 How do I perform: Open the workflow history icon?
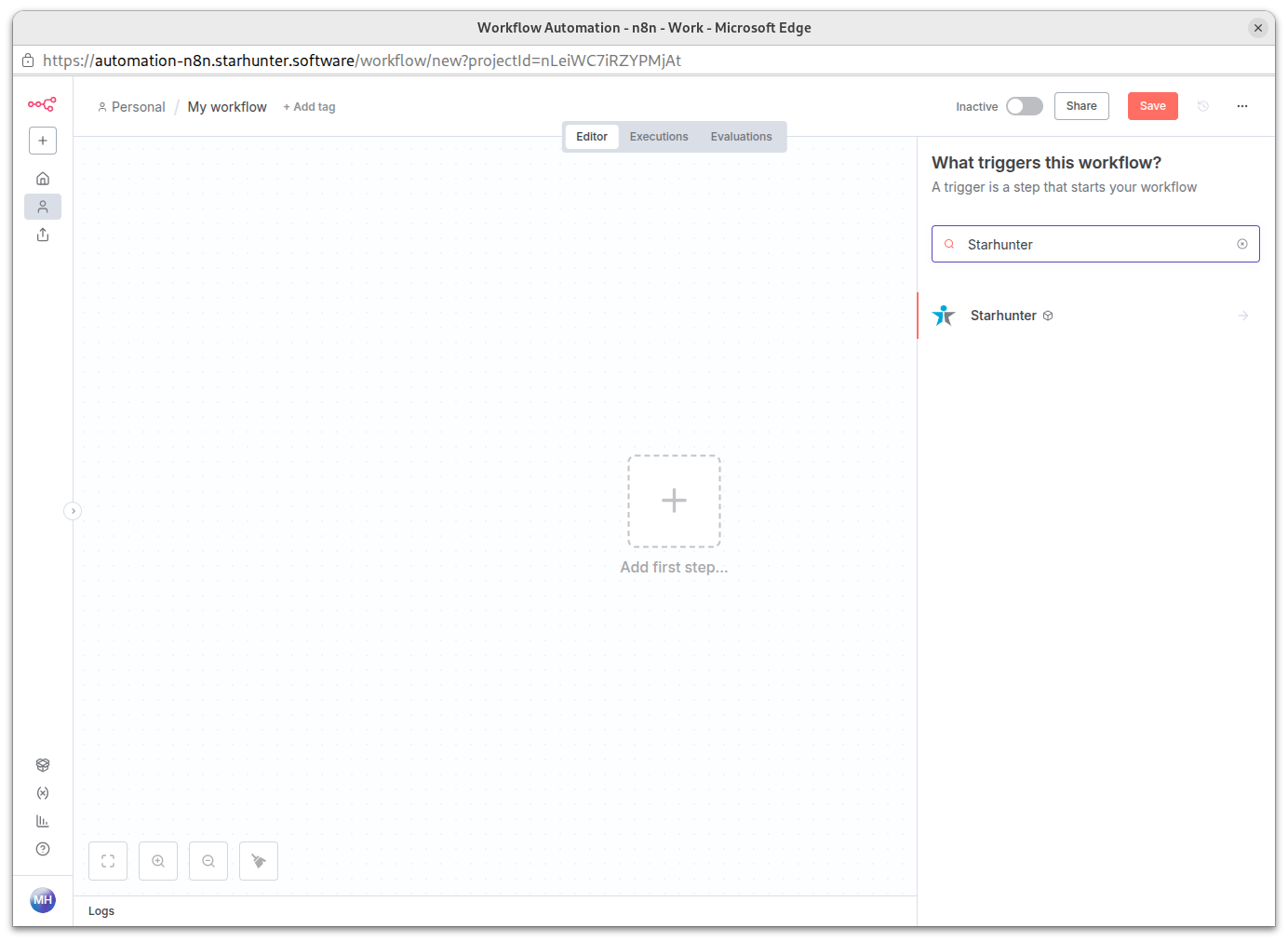(1203, 106)
